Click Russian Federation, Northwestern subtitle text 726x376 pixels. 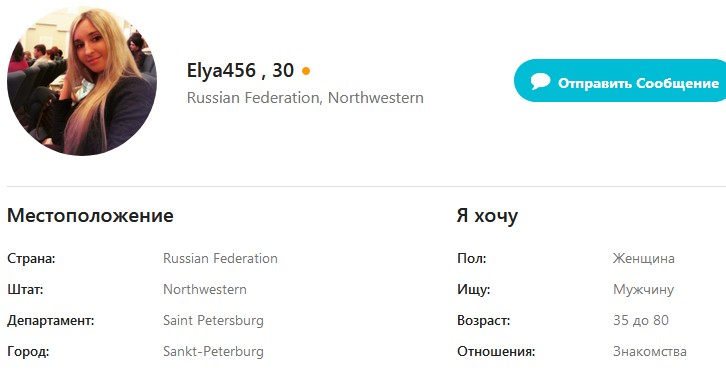305,98
